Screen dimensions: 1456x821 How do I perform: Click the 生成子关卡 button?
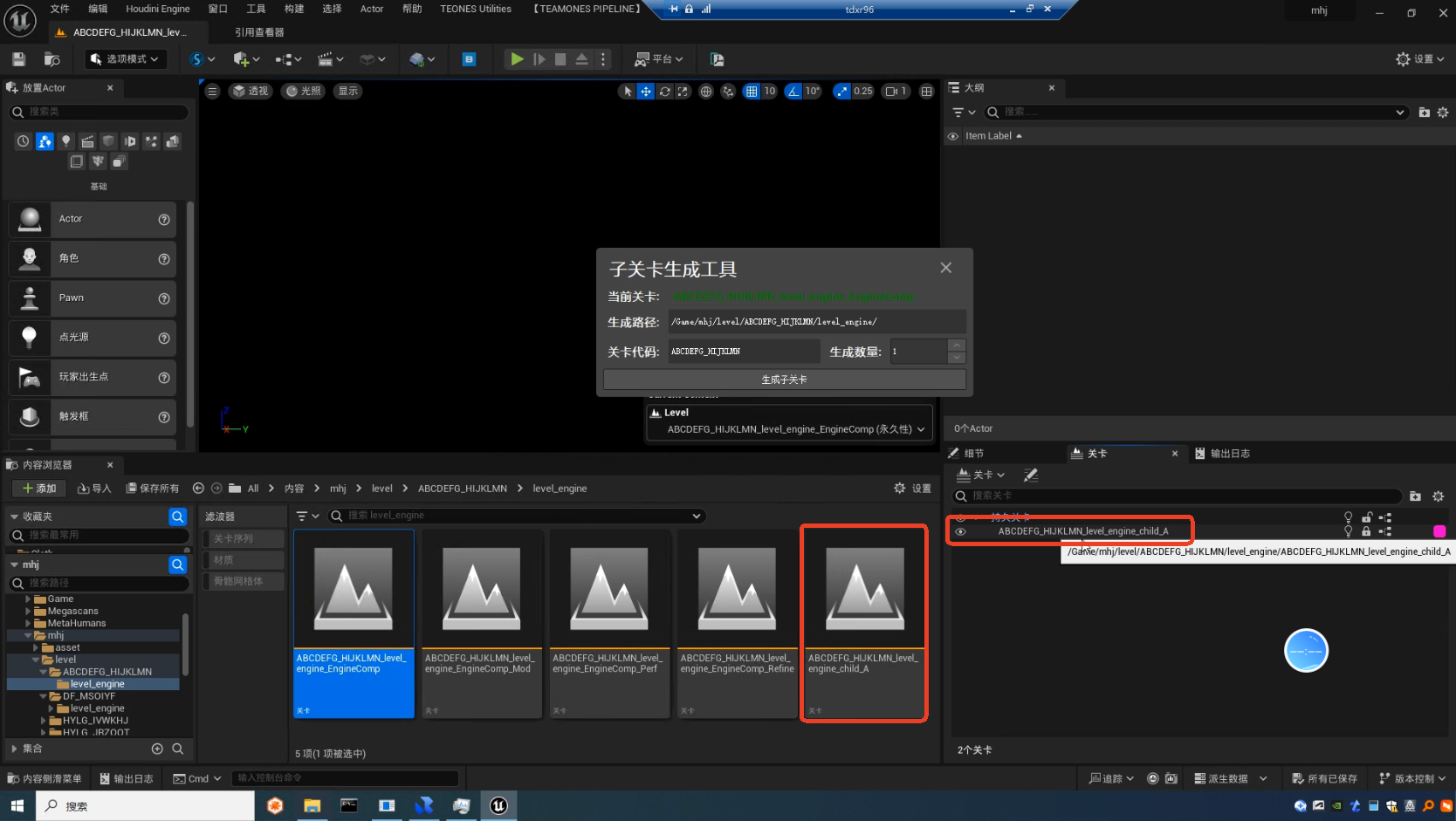784,380
